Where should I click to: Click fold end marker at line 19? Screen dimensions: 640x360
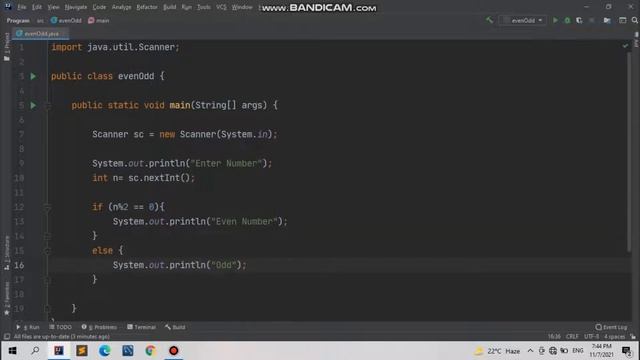[x=47, y=309]
